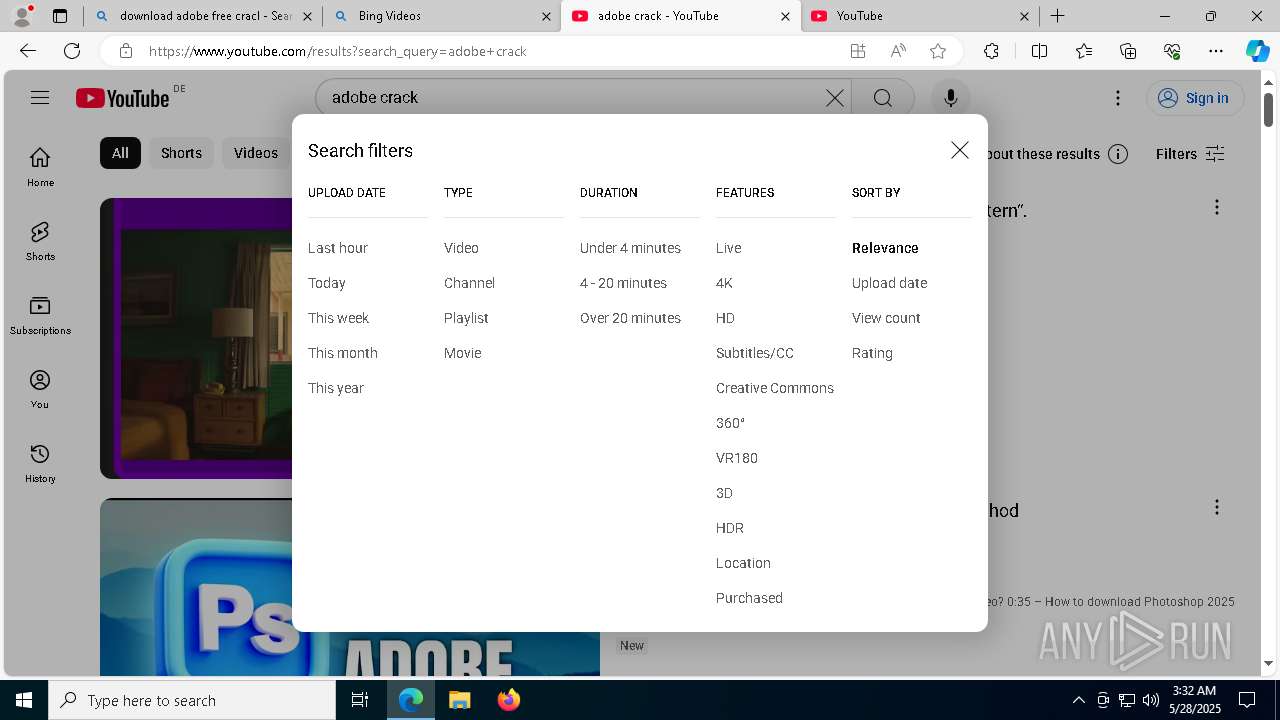This screenshot has width=1280, height=720.
Task: Enable the 'Purchased' feature filter
Action: 749,598
